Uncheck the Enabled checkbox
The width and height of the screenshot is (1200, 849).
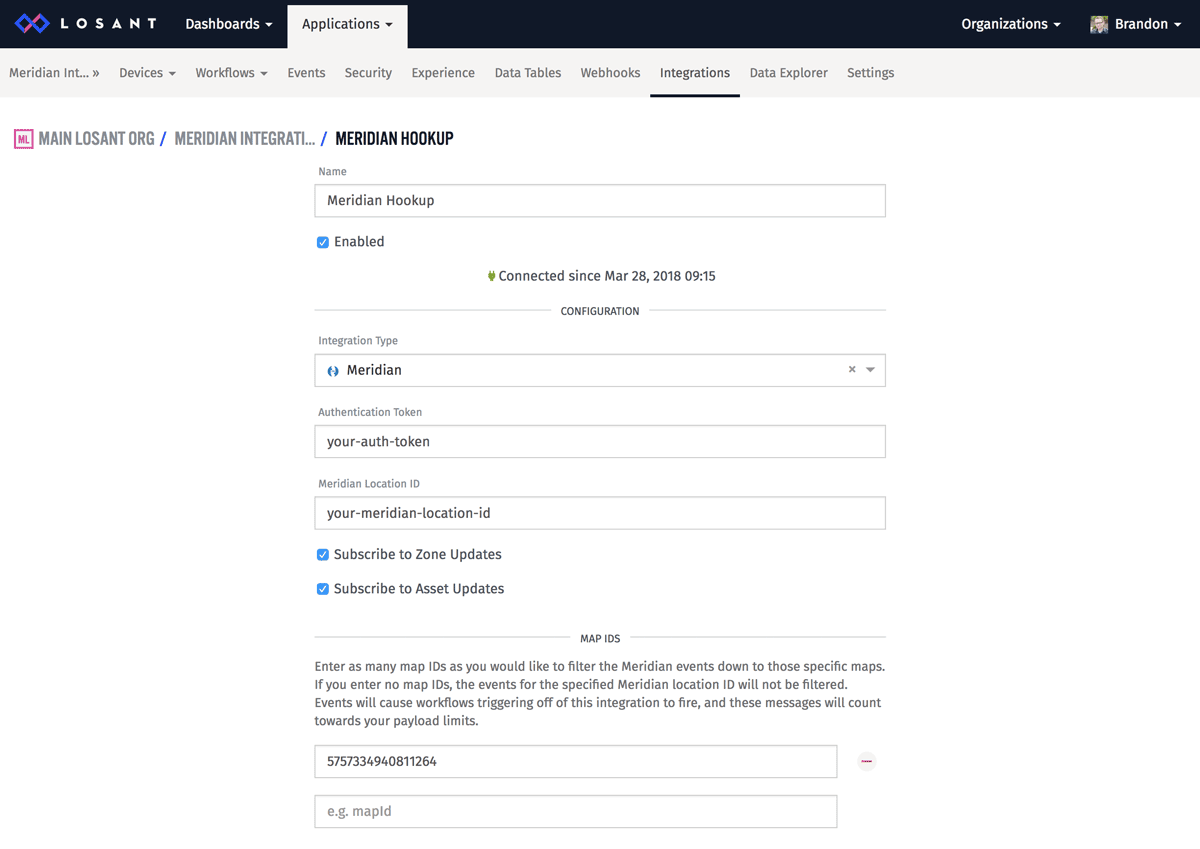323,242
